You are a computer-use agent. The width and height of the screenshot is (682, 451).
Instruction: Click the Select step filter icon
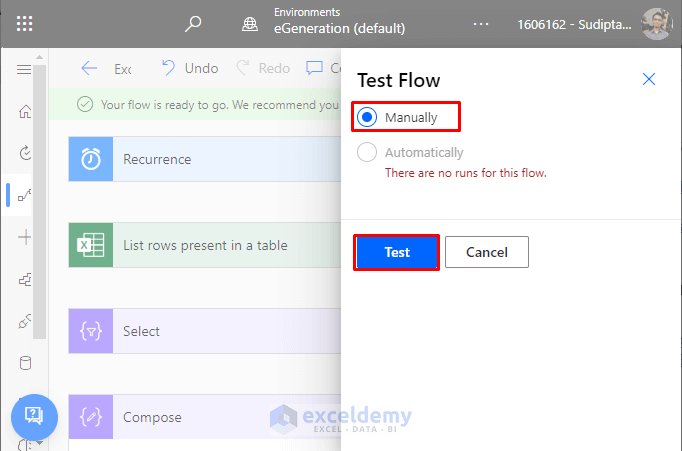point(91,331)
